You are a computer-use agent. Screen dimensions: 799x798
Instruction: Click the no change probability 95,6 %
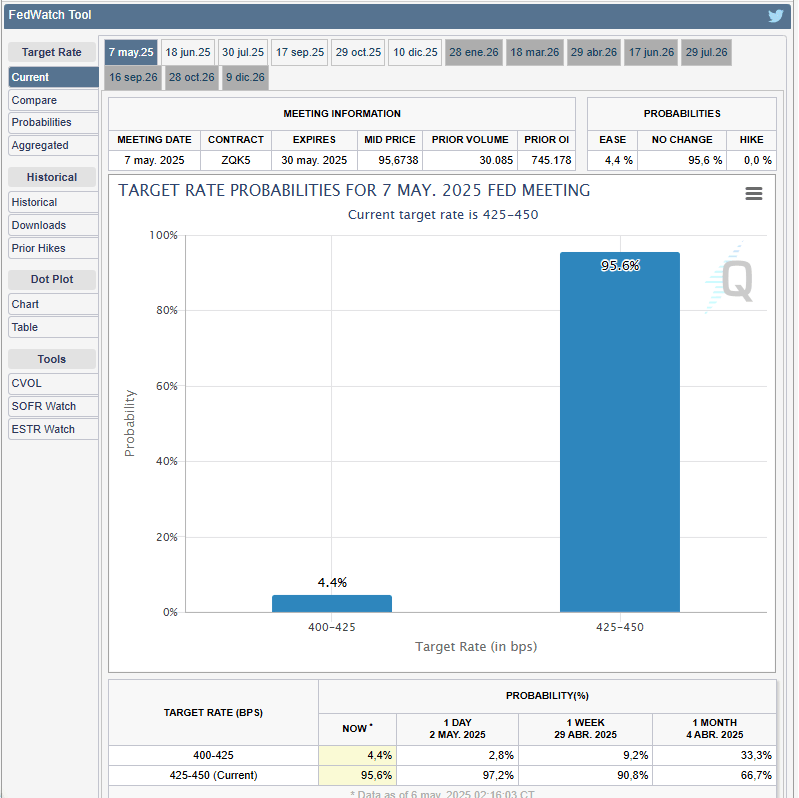[682, 160]
